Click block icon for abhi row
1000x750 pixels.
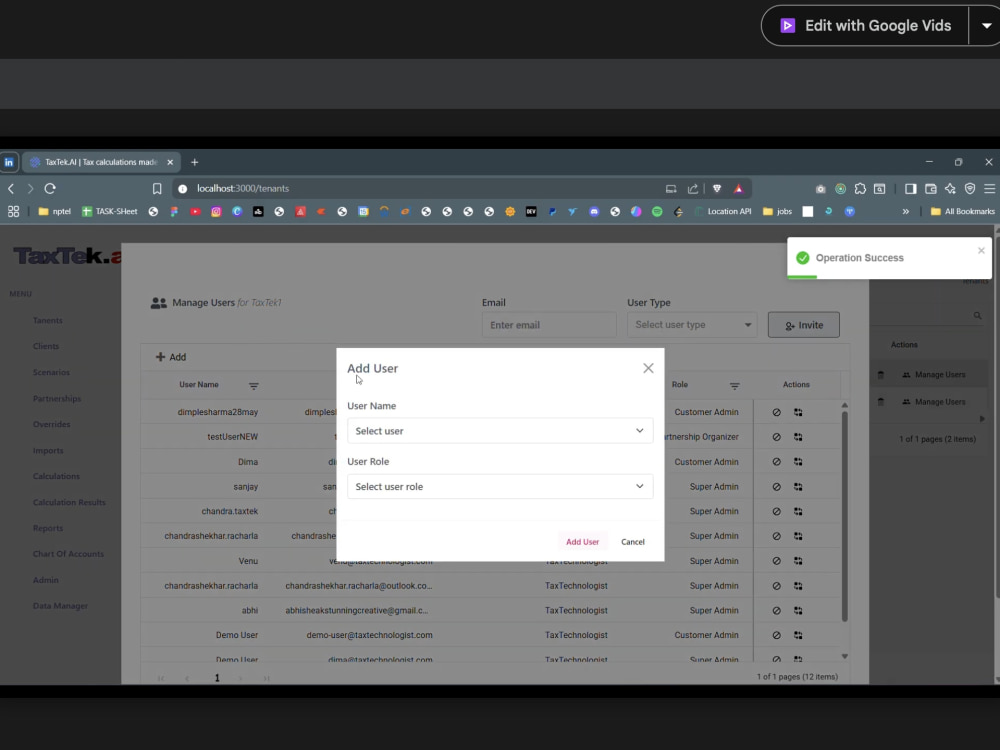tap(776, 610)
